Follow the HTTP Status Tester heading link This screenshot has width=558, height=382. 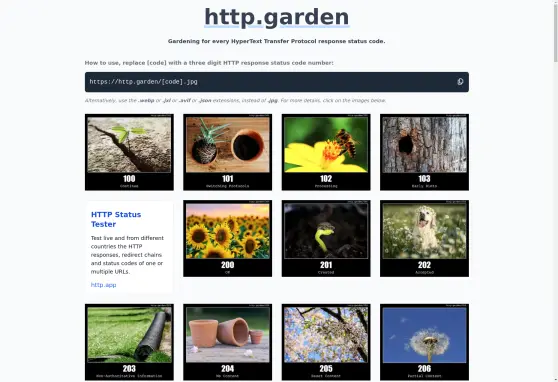(x=116, y=219)
